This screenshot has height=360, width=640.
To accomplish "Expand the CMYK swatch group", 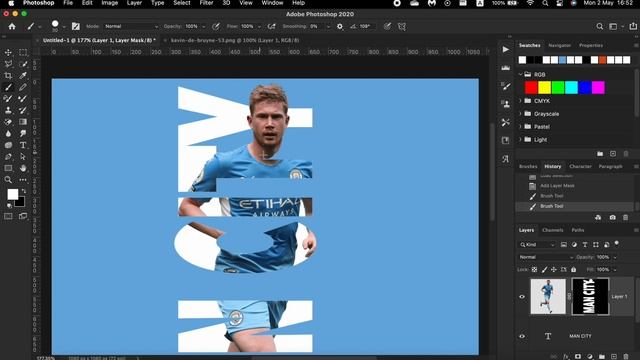I will (x=520, y=101).
